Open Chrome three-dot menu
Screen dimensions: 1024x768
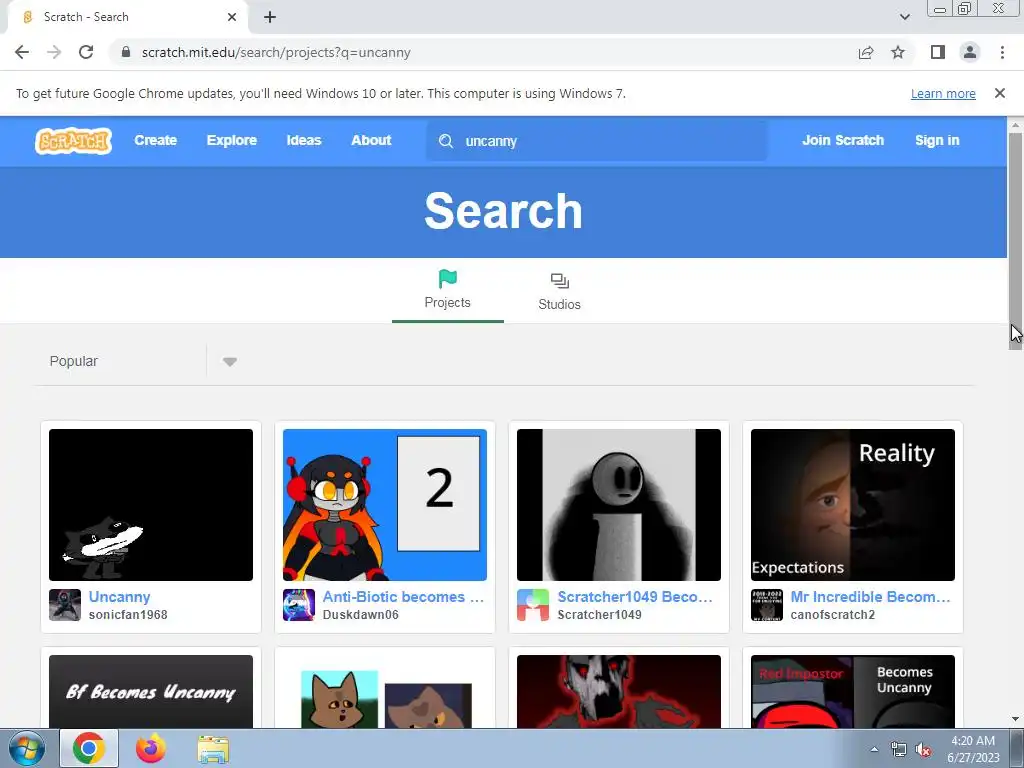(x=1002, y=52)
